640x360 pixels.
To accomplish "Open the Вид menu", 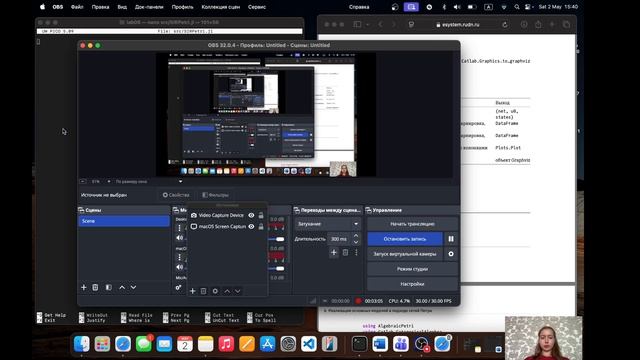I will (122, 7).
